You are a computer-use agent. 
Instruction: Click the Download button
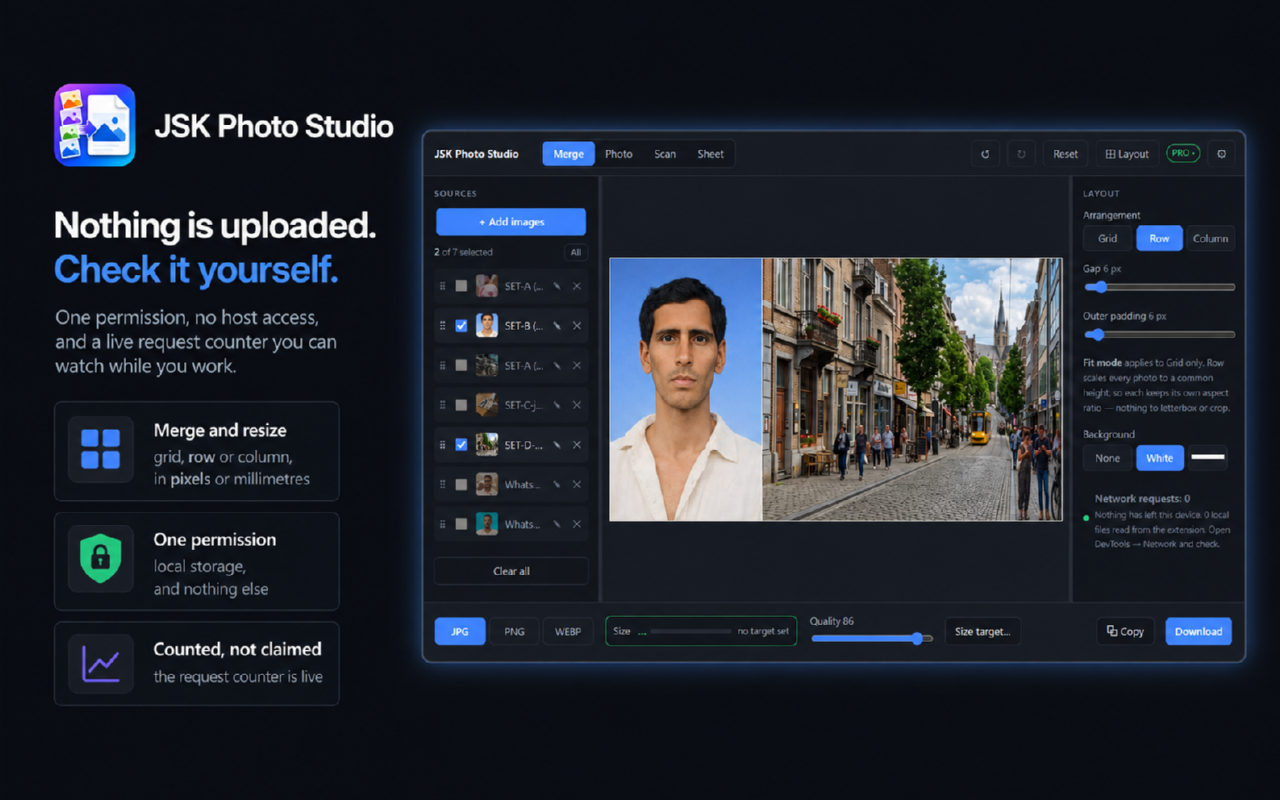(x=1199, y=632)
